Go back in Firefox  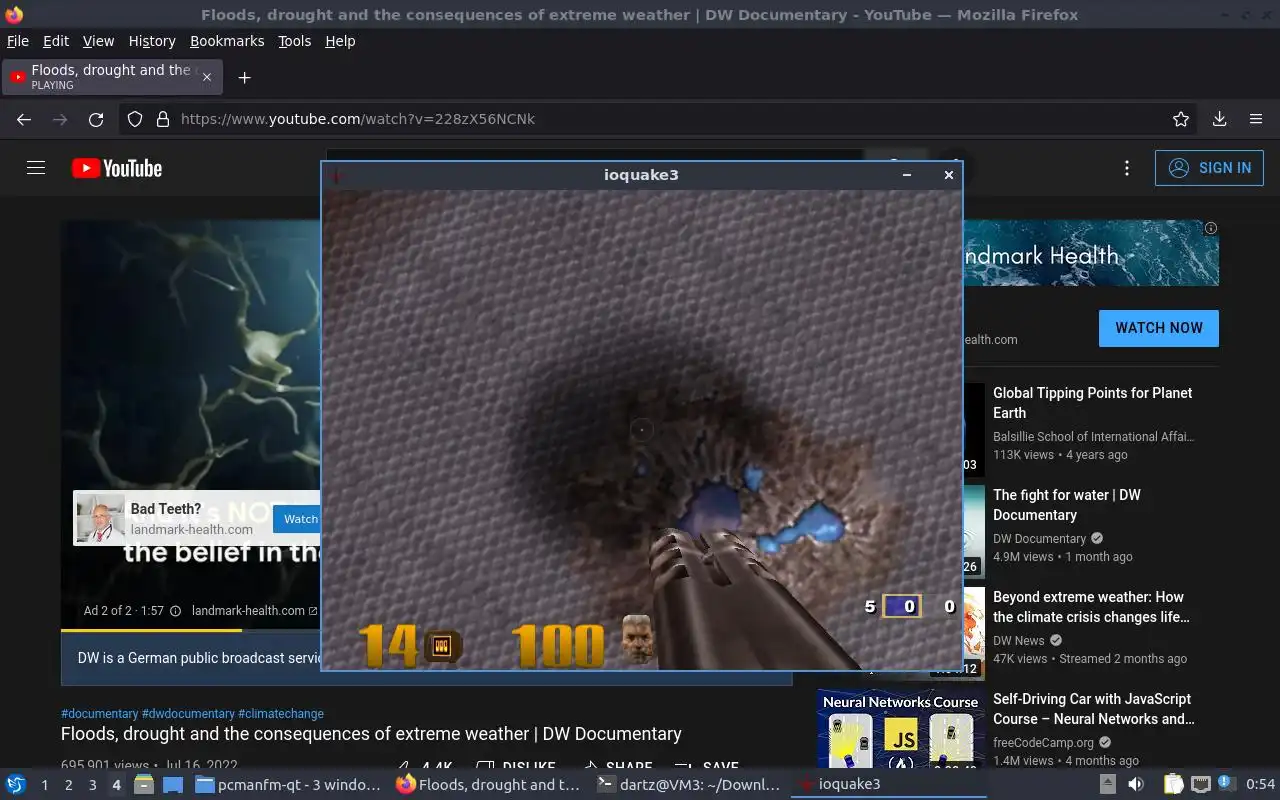point(24,119)
